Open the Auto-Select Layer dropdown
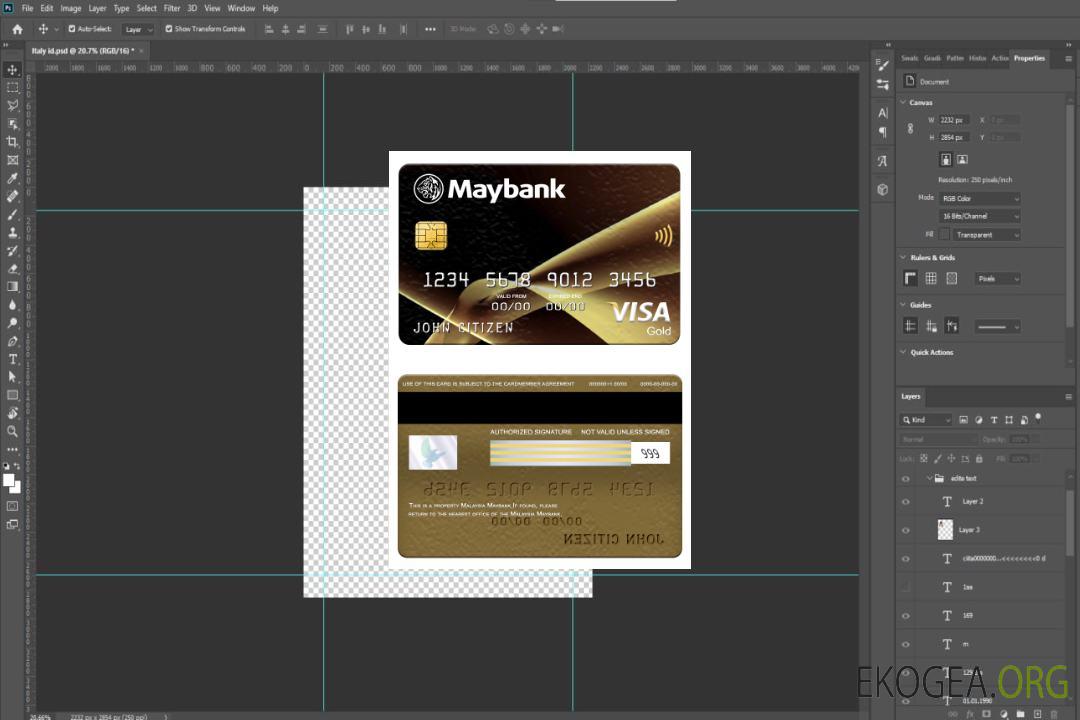The height and width of the screenshot is (720, 1080). click(x=138, y=29)
